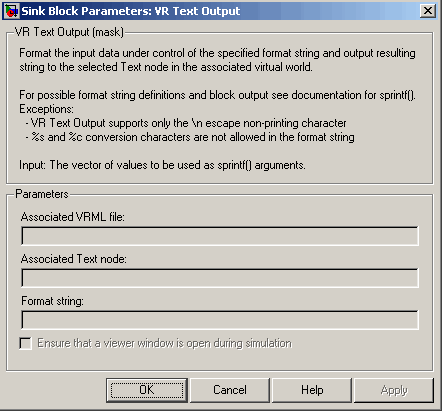Image resolution: width=442 pixels, height=412 pixels.
Task: Confirm with the OK button
Action: coord(147,390)
